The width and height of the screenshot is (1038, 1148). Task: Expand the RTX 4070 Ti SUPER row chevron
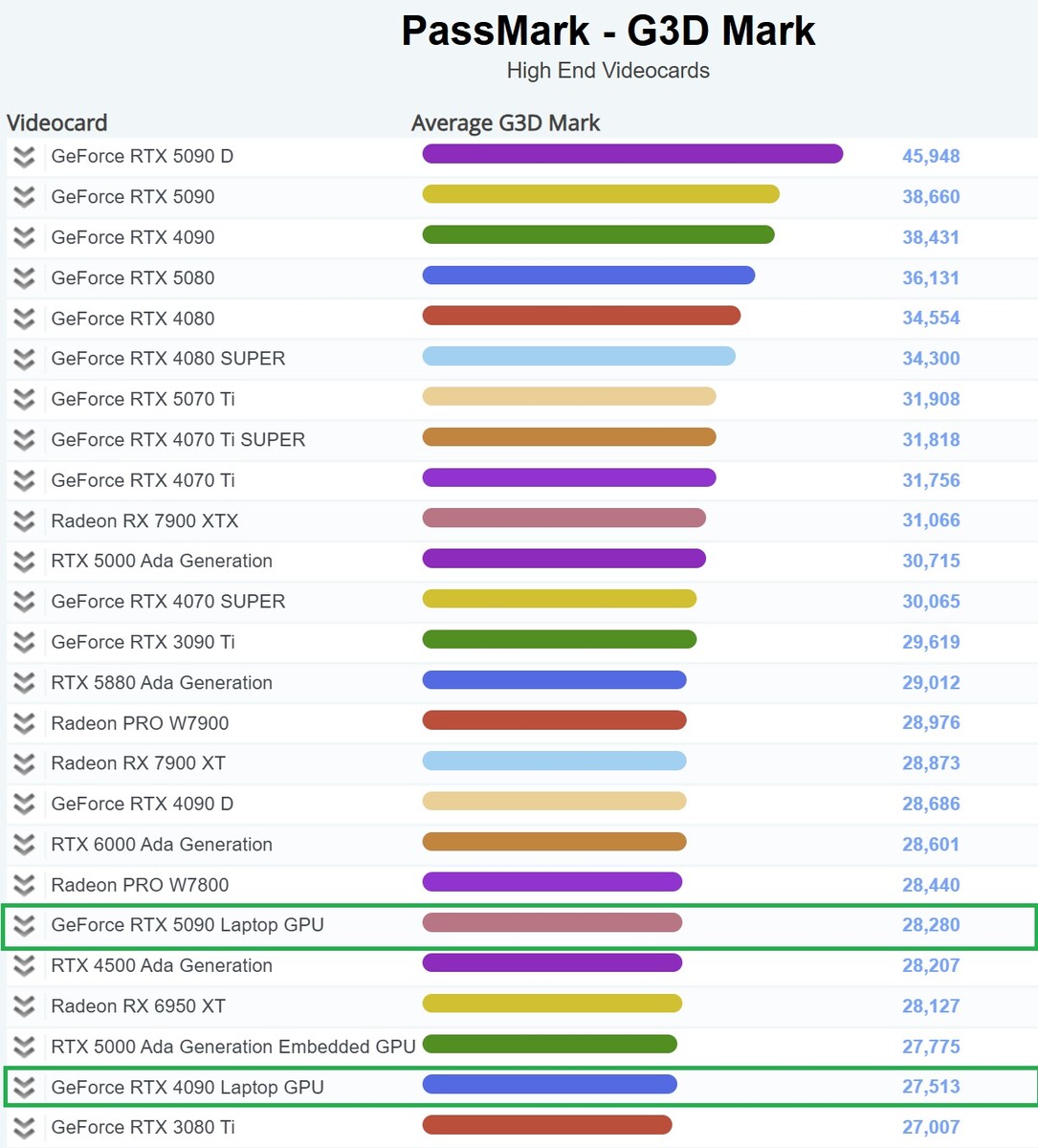coord(24,440)
